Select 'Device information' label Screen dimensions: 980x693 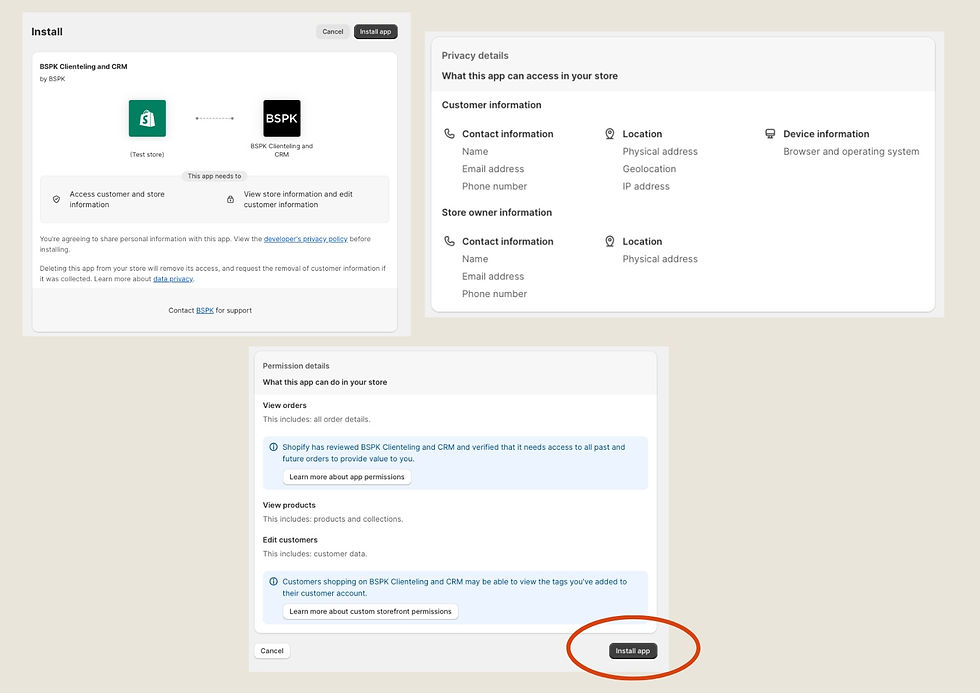click(x=826, y=134)
